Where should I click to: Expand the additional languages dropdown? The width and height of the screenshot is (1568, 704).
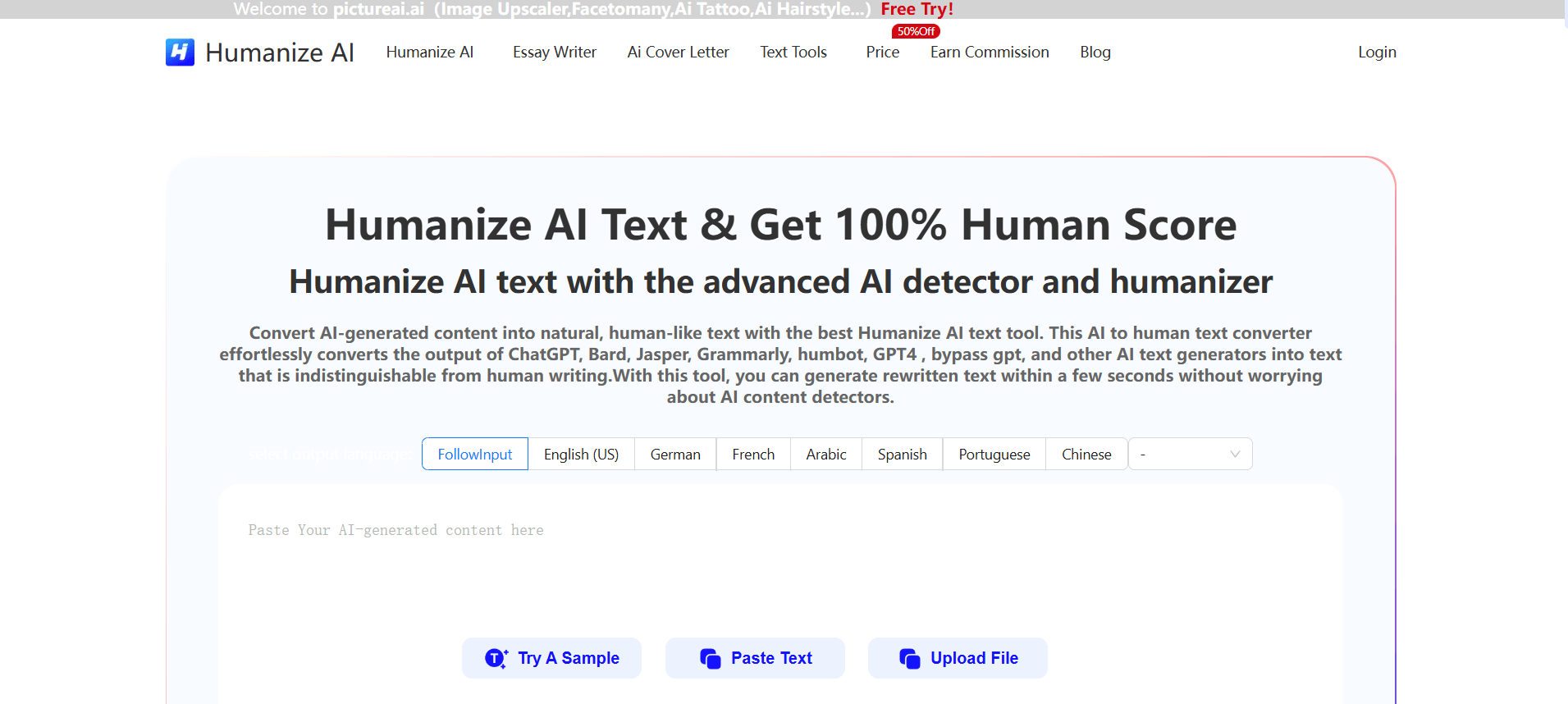[1190, 454]
